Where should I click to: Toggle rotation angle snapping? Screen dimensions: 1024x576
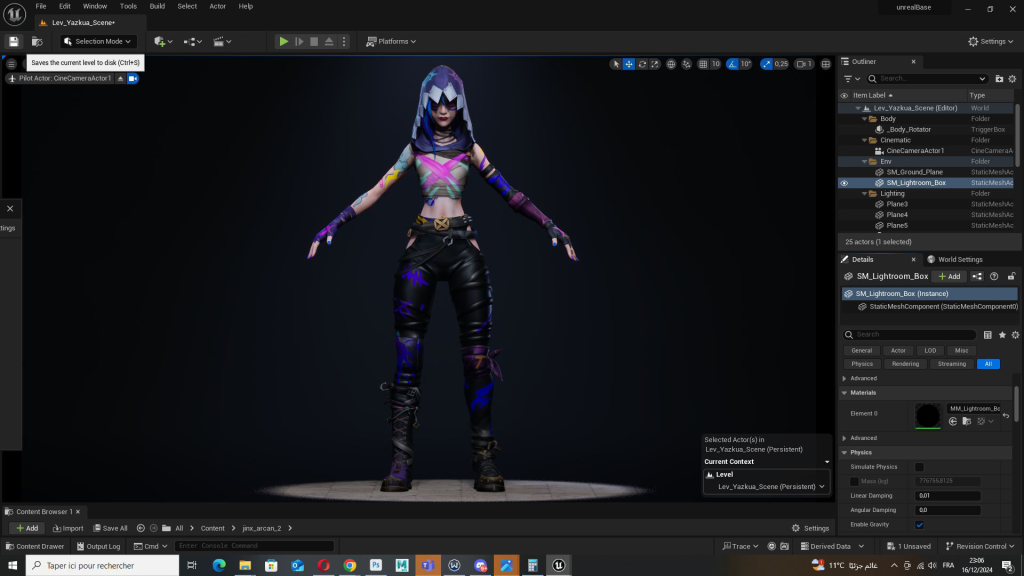point(732,64)
